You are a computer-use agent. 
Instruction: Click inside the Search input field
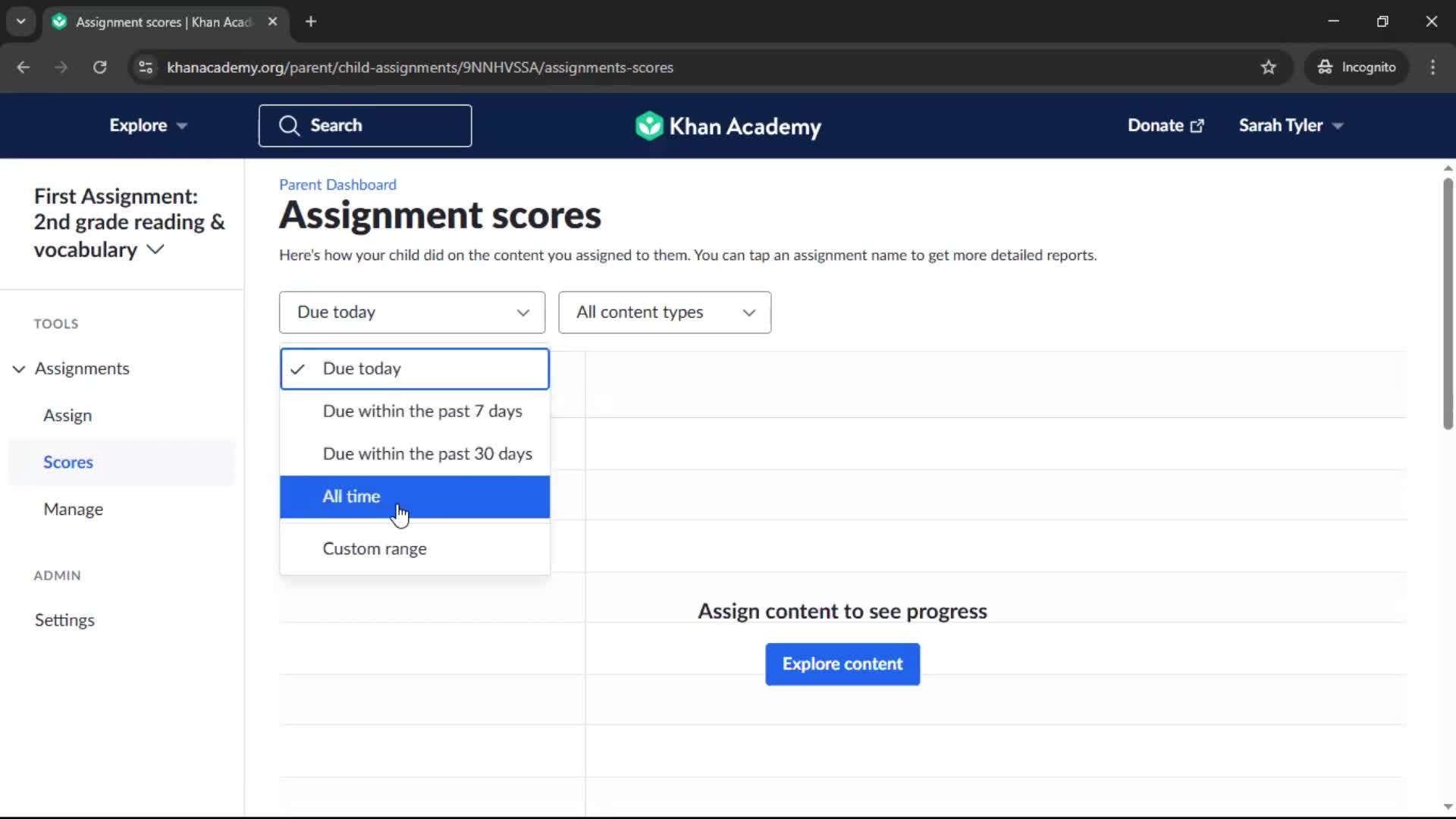pyautogui.click(x=365, y=126)
